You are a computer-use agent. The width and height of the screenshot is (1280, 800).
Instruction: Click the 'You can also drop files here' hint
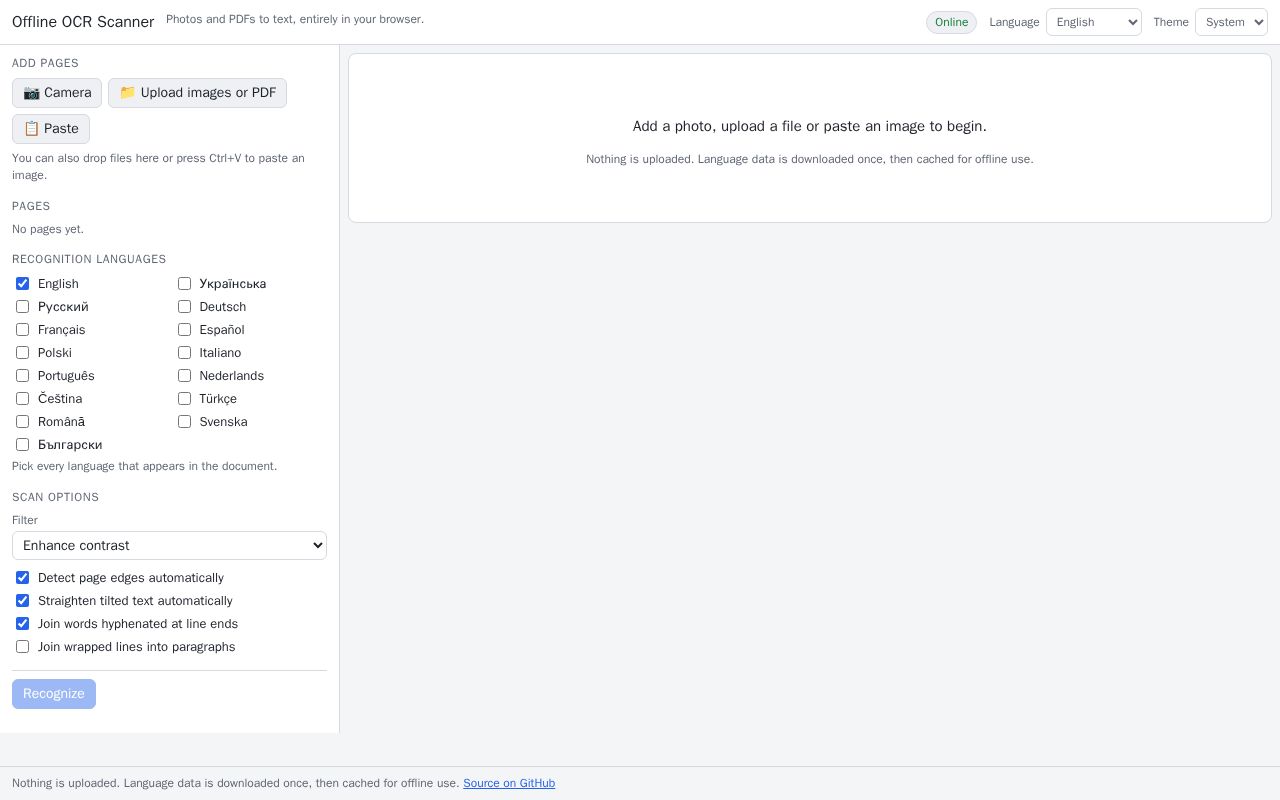click(x=158, y=166)
